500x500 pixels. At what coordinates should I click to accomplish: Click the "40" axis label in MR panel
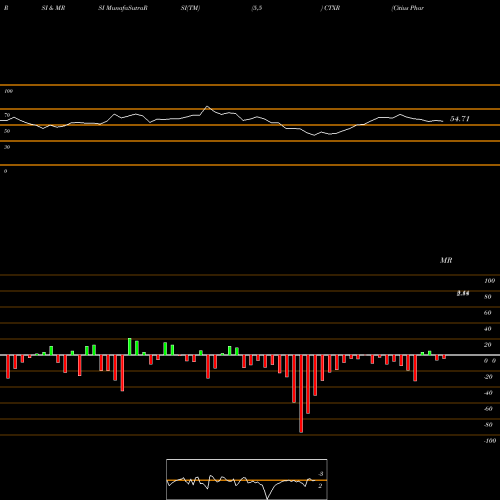488,329
